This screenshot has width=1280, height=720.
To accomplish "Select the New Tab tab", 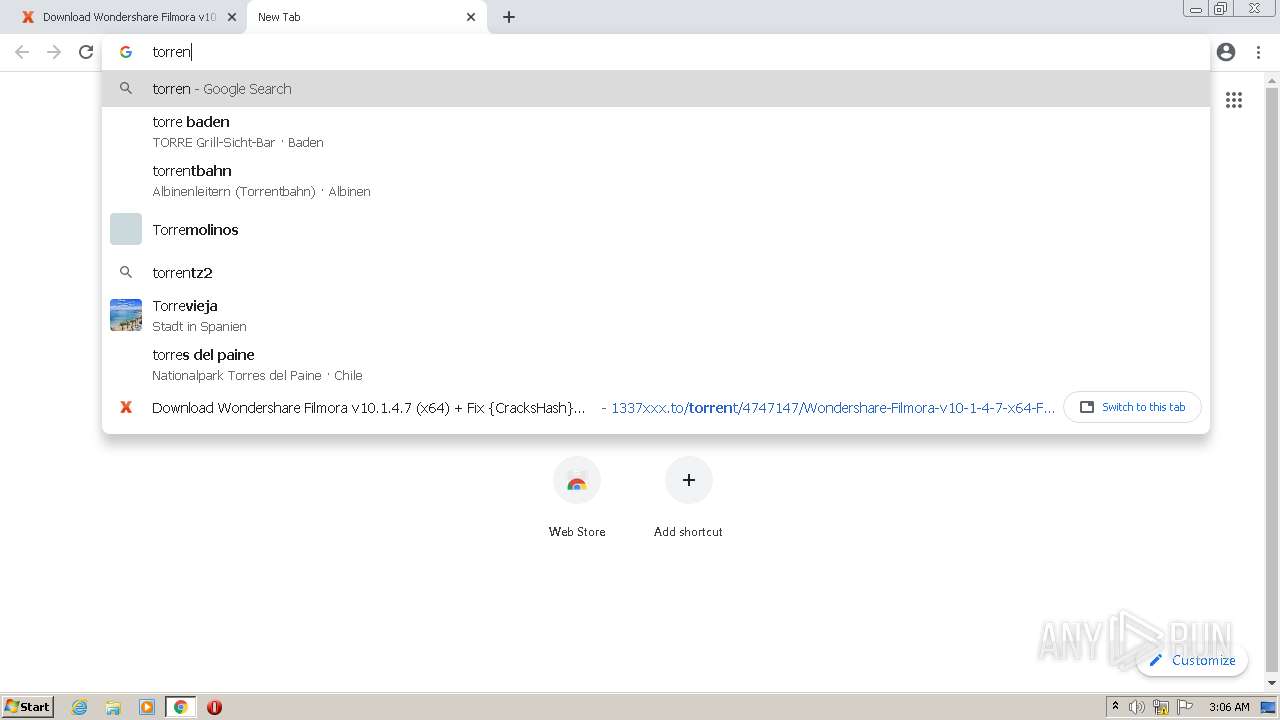I will pyautogui.click(x=366, y=17).
